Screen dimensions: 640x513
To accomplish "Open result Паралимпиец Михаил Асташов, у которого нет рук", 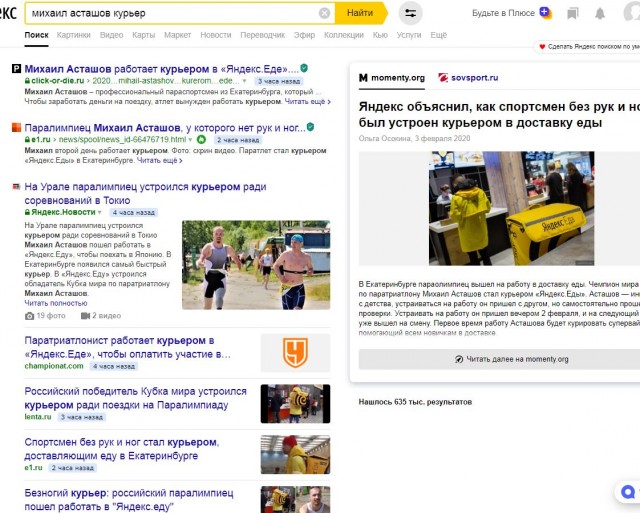I will point(165,128).
